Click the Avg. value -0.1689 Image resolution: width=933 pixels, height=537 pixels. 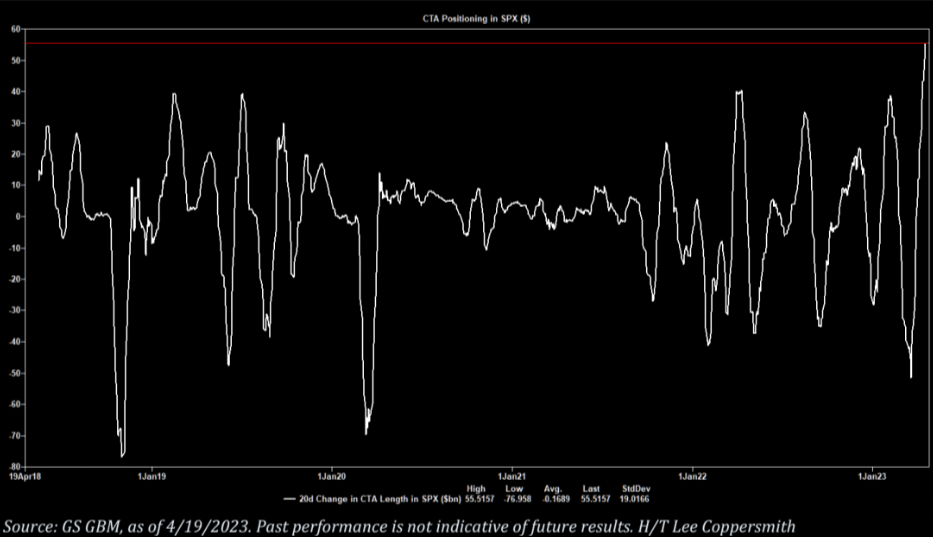pos(556,499)
